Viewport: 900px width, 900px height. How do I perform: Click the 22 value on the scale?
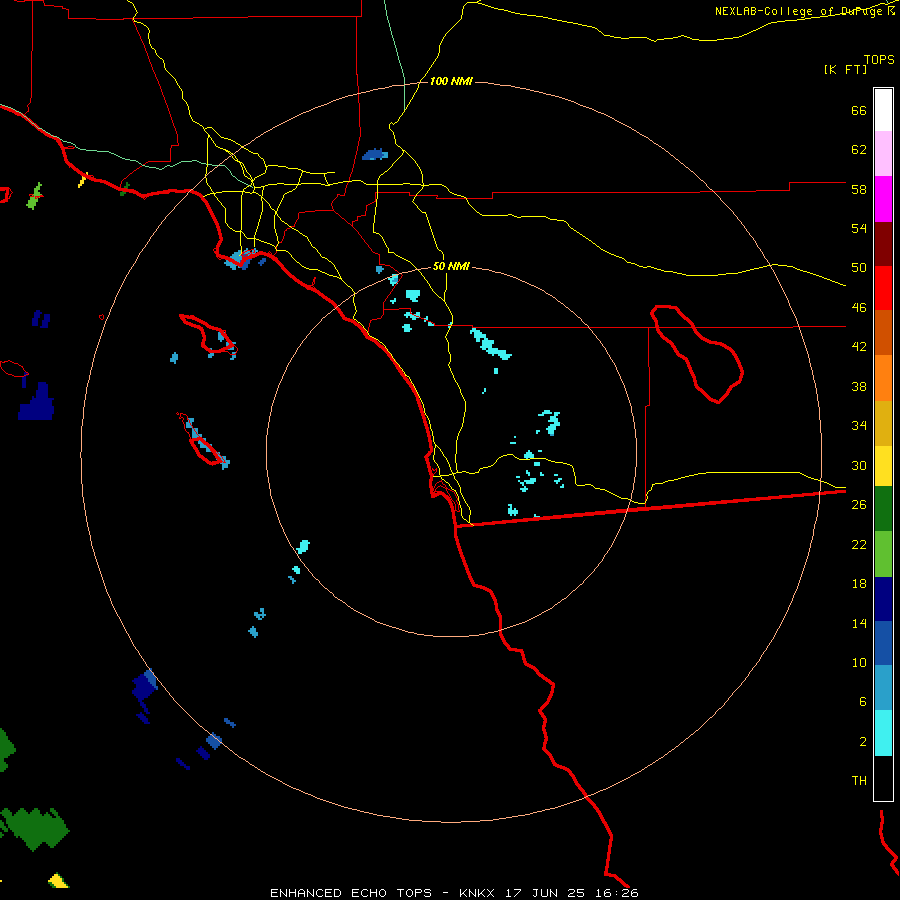click(x=859, y=544)
